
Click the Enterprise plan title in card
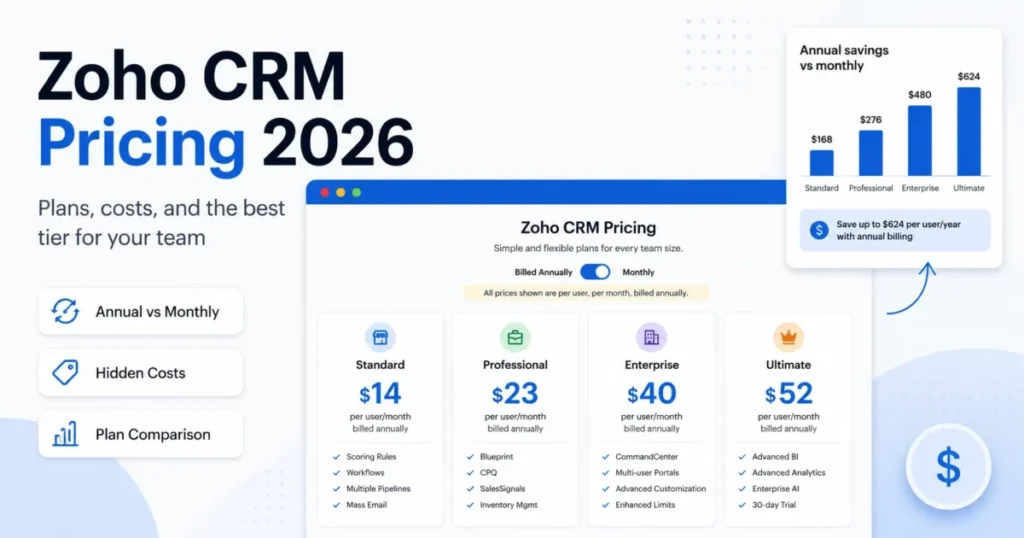tap(652, 364)
